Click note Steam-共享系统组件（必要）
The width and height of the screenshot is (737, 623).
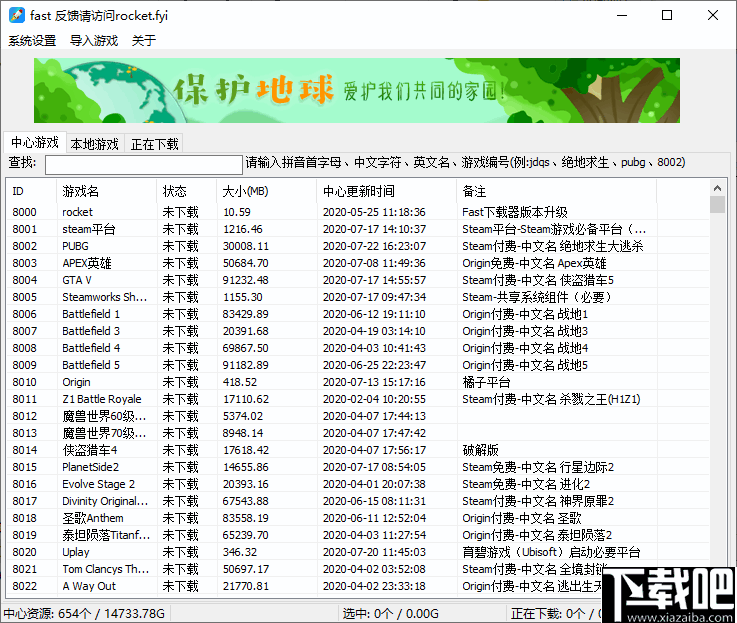(537, 297)
